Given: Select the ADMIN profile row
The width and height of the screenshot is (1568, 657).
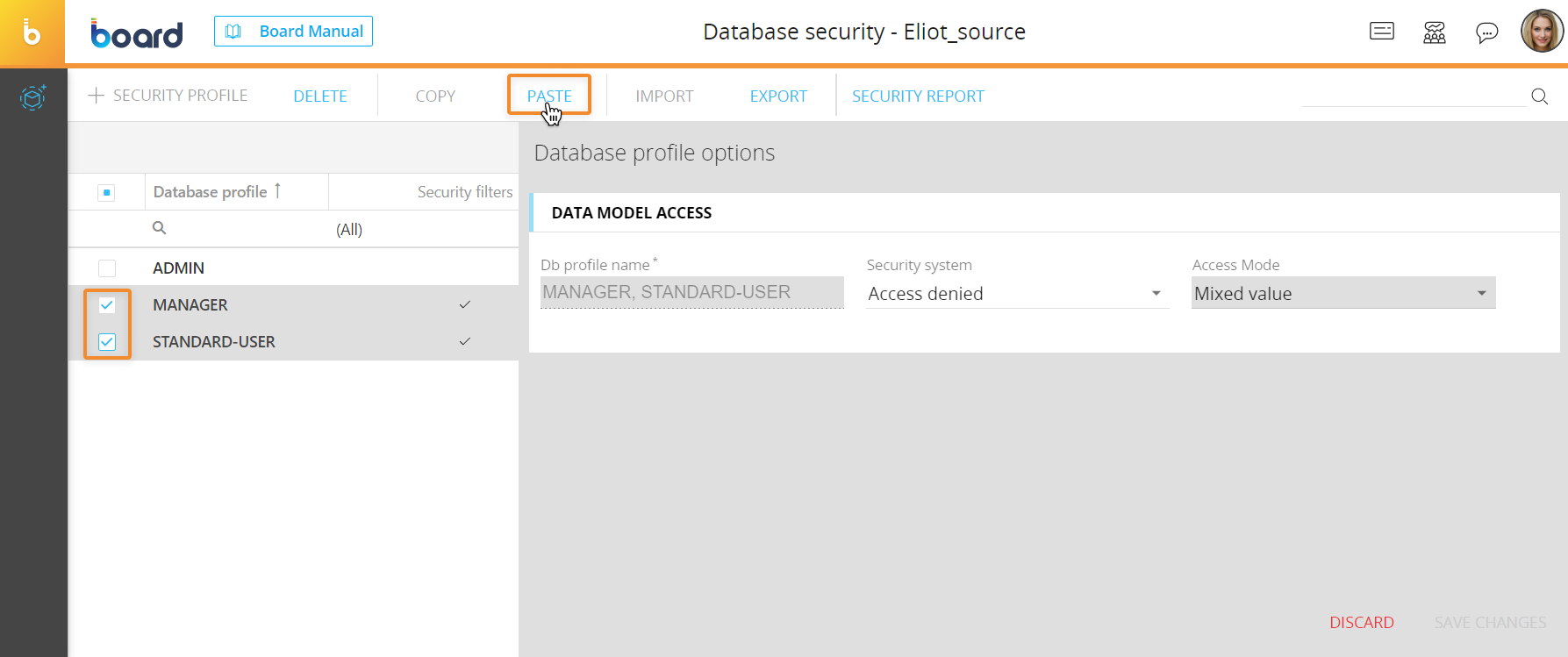Looking at the screenshot, I should [293, 268].
